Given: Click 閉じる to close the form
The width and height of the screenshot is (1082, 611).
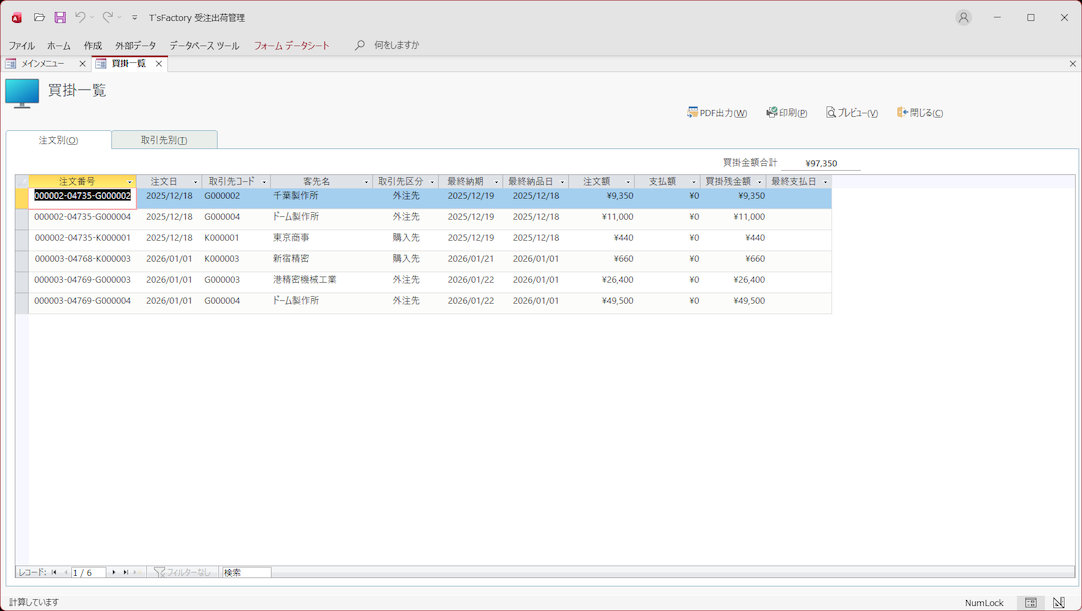Looking at the screenshot, I should coord(920,113).
